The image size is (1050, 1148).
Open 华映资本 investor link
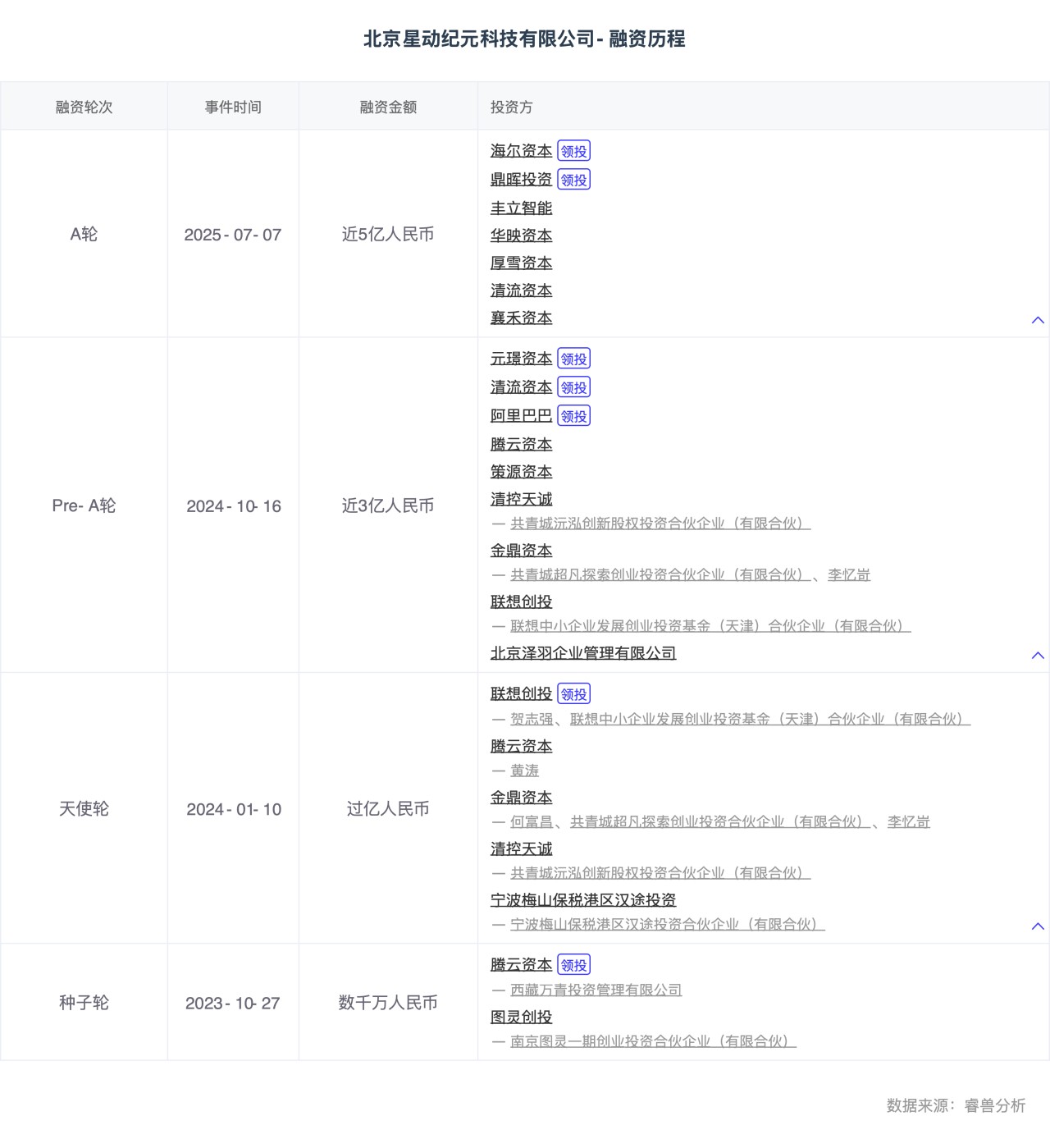tap(521, 236)
